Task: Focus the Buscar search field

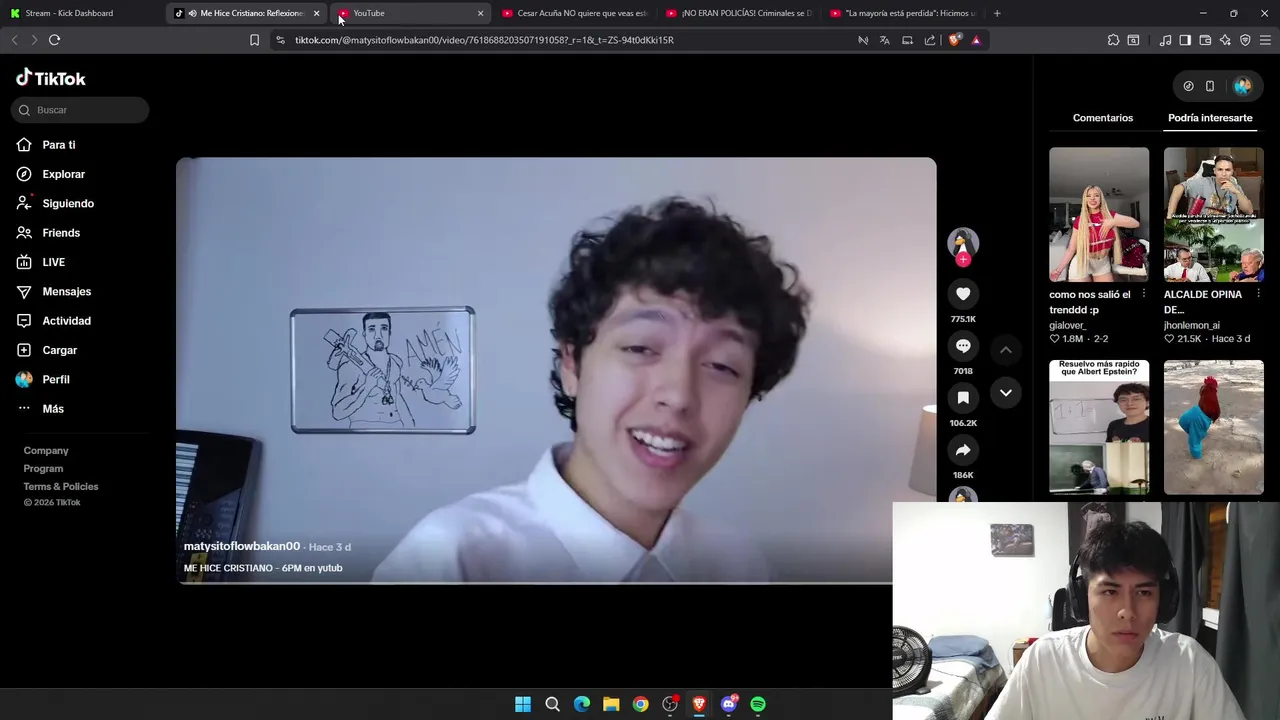Action: coord(80,110)
